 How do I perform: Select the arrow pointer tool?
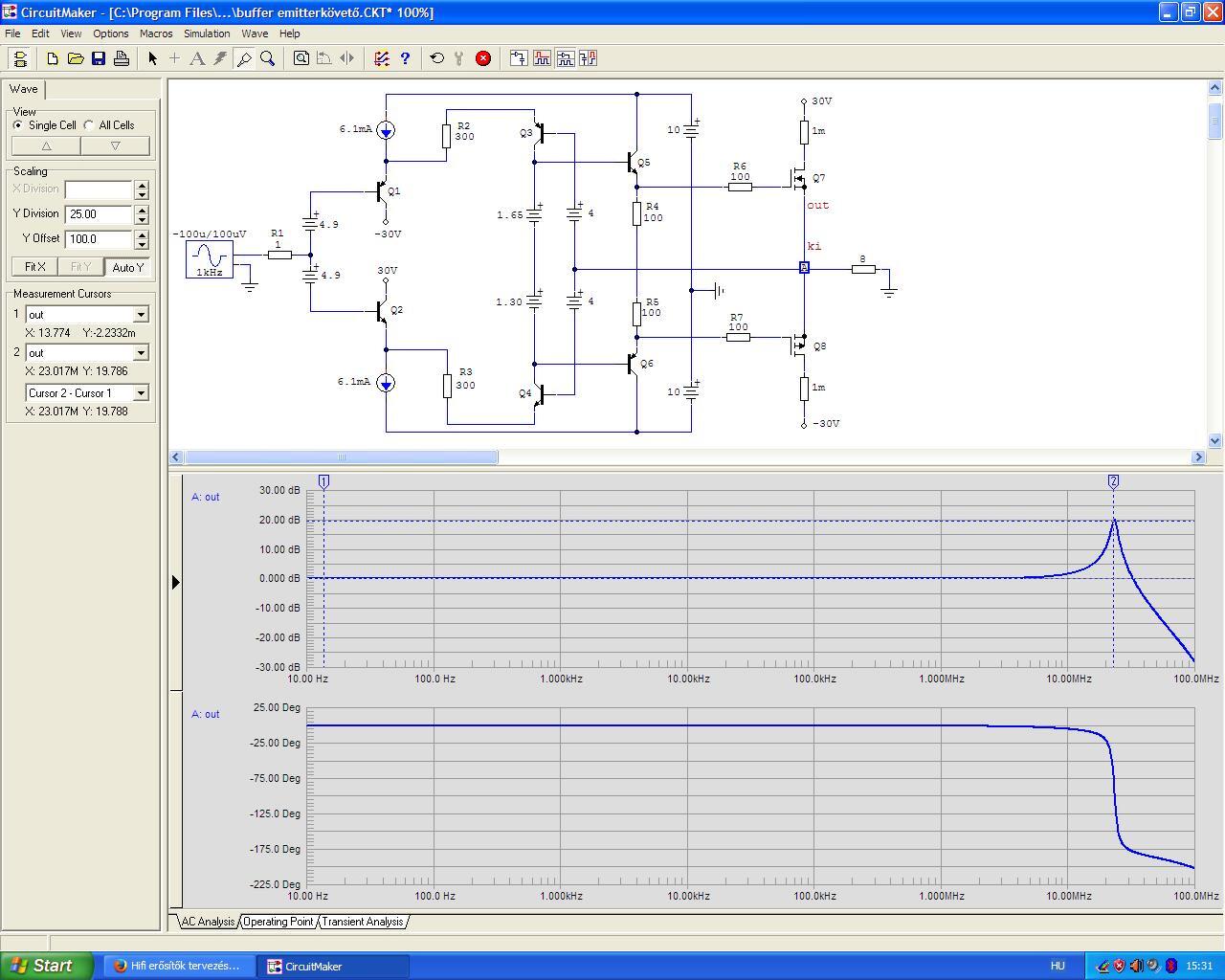[152, 58]
